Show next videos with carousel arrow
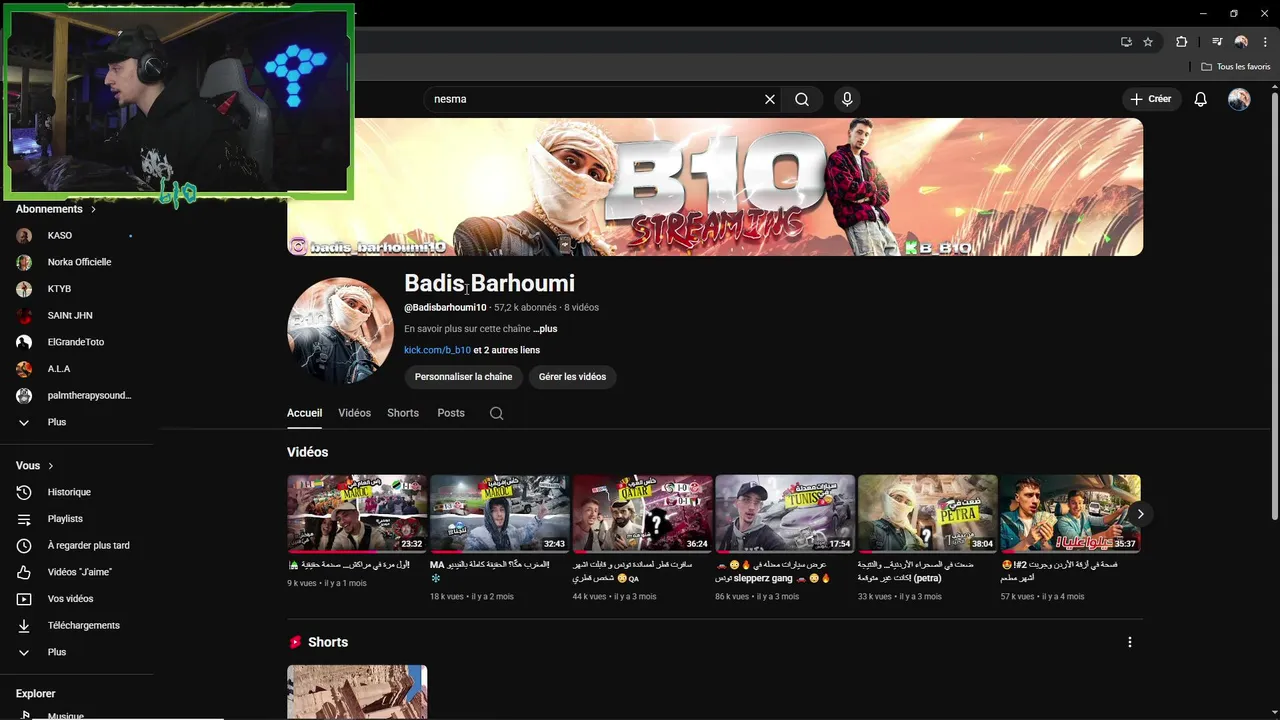This screenshot has width=1280, height=720. (x=1140, y=514)
